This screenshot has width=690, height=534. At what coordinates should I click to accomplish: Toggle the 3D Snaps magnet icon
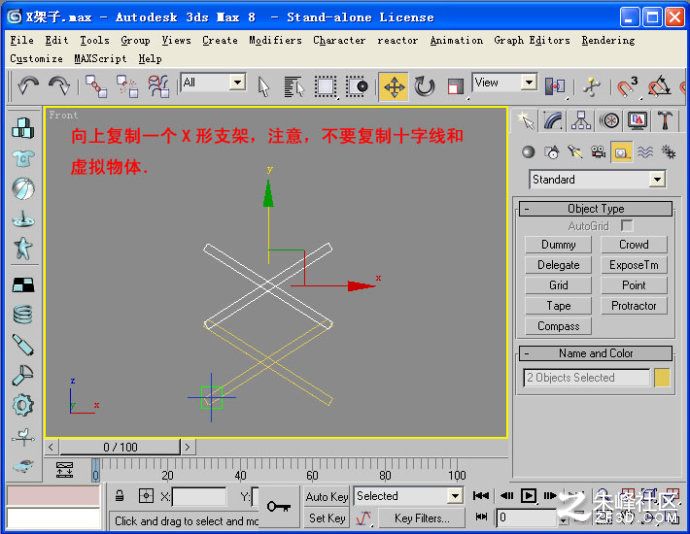click(627, 86)
